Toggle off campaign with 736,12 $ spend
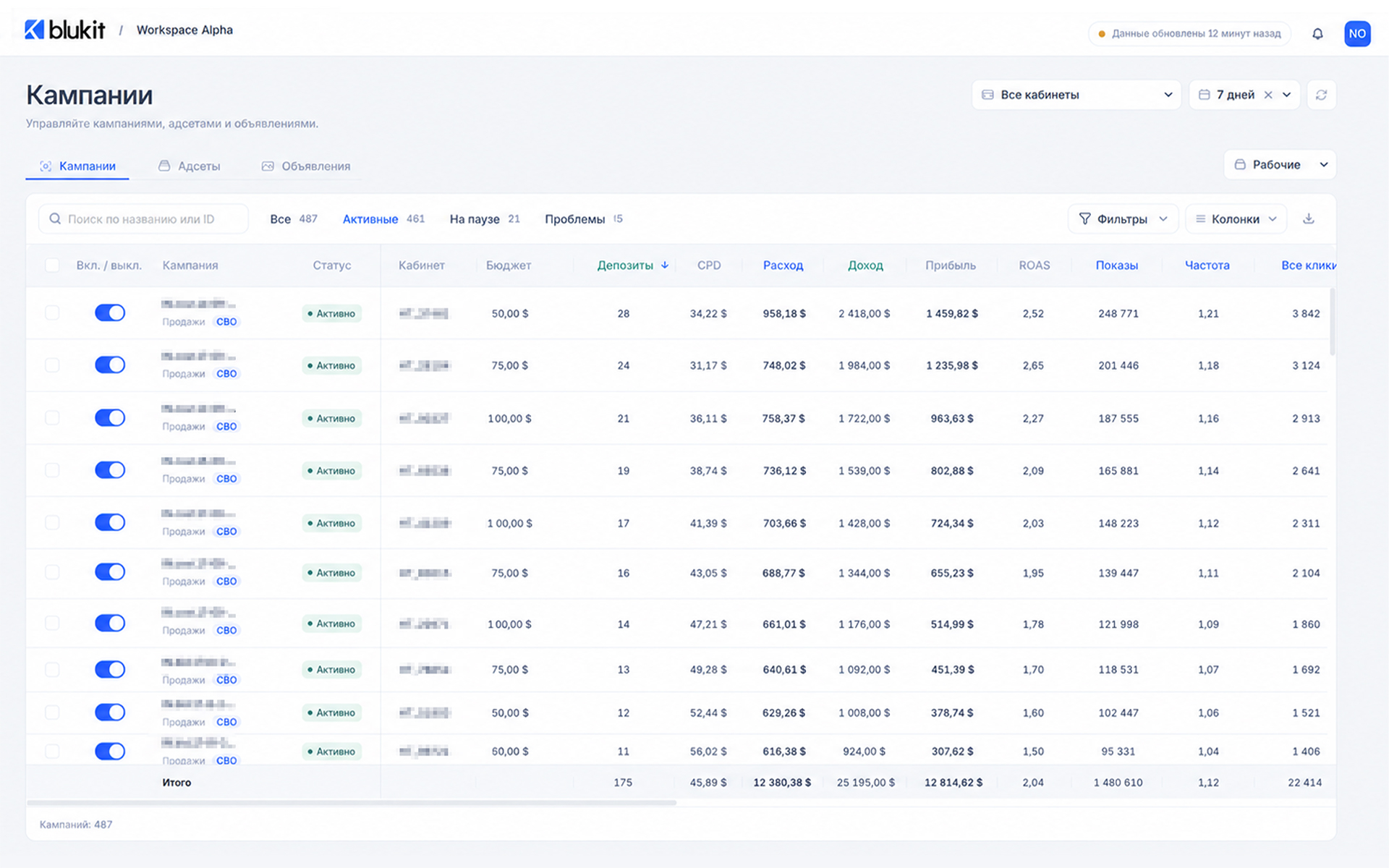Viewport: 1389px width, 868px height. [110, 469]
